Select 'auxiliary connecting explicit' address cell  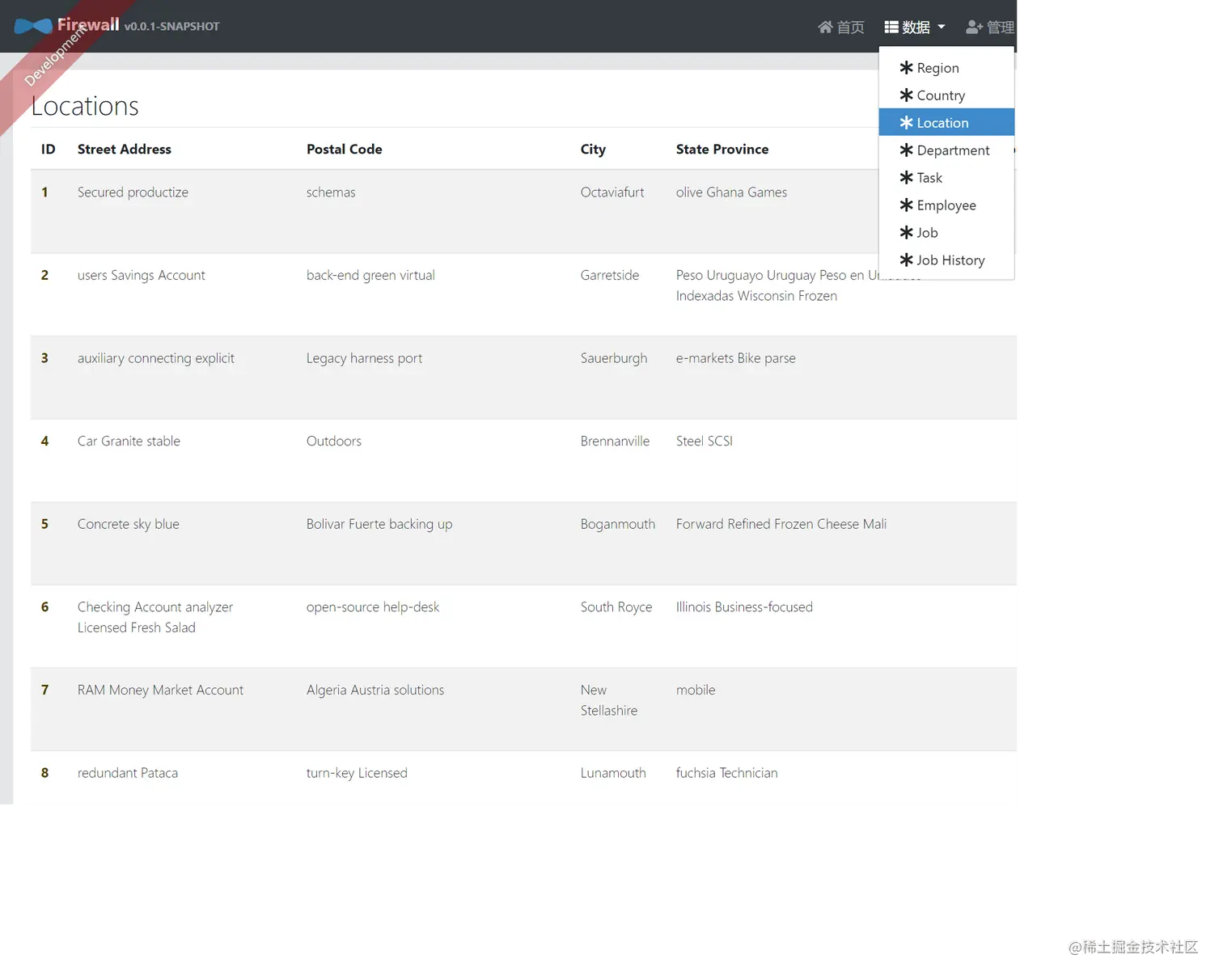point(156,358)
